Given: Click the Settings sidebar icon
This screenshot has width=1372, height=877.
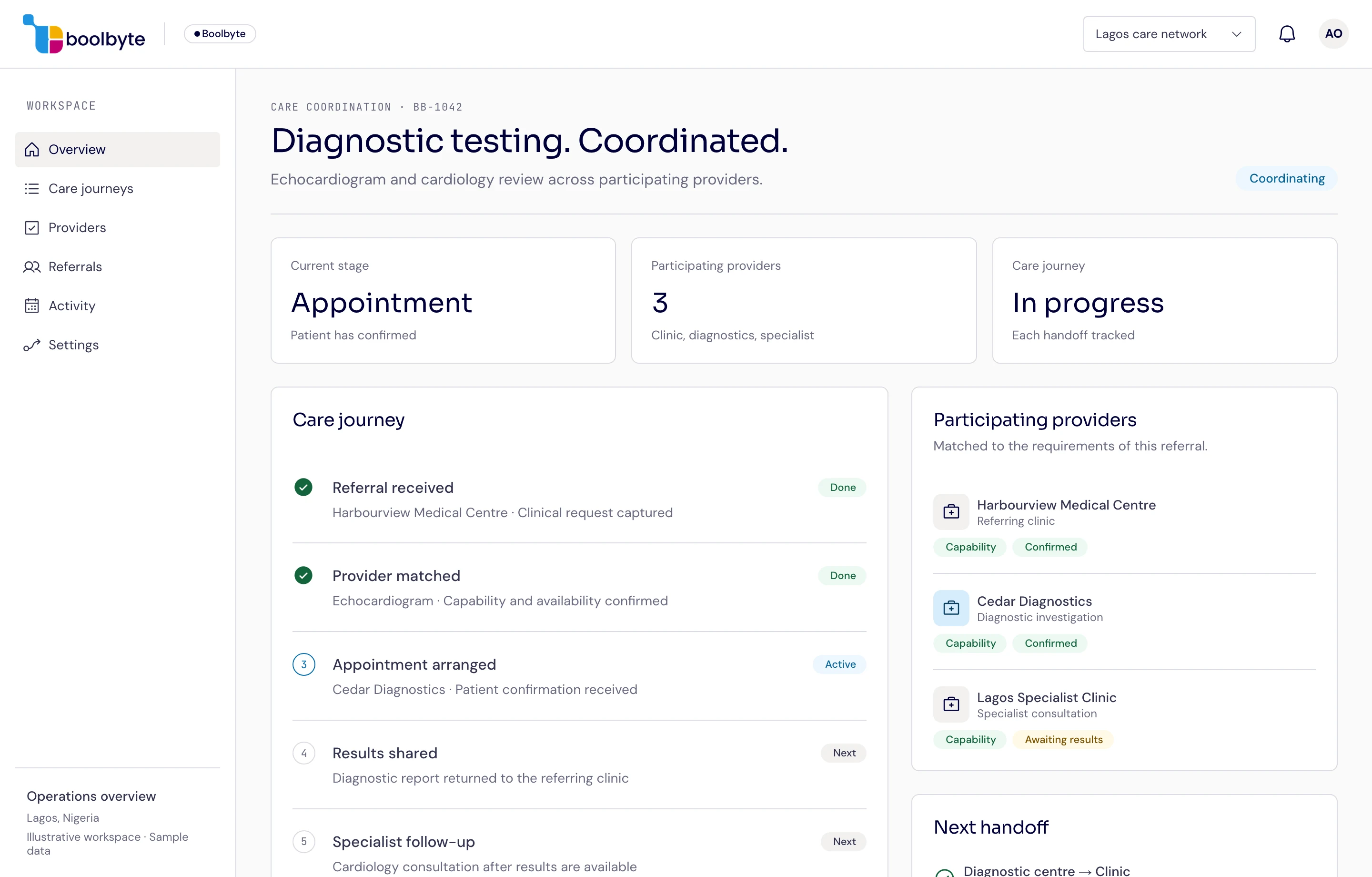Looking at the screenshot, I should [32, 345].
